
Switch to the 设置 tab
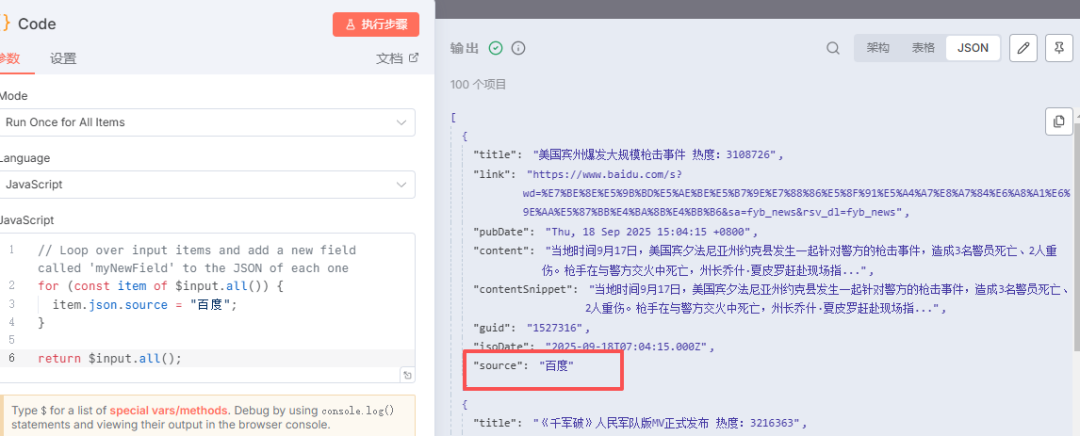(x=63, y=58)
